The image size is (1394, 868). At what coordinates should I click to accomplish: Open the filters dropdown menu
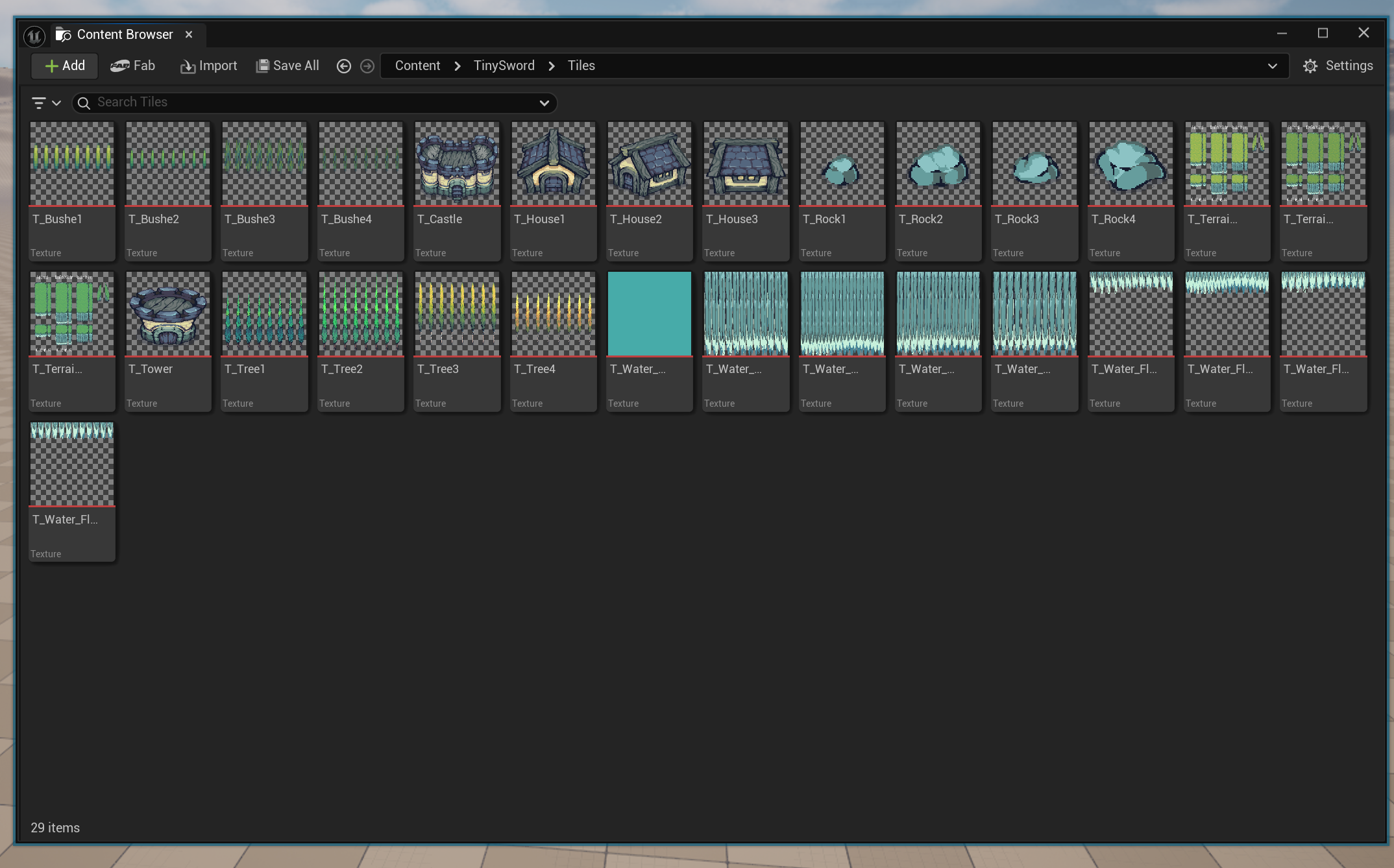point(46,102)
